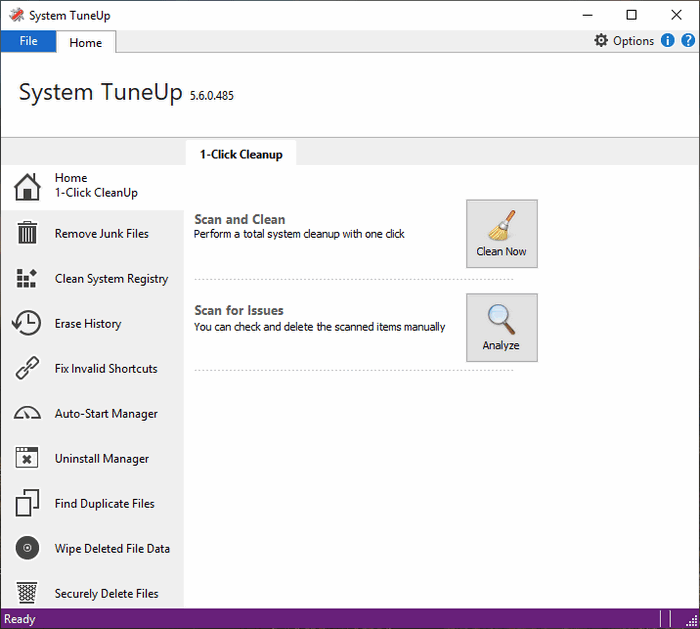700x629 pixels.
Task: Go to Remove Junk Files label
Action: click(x=102, y=233)
